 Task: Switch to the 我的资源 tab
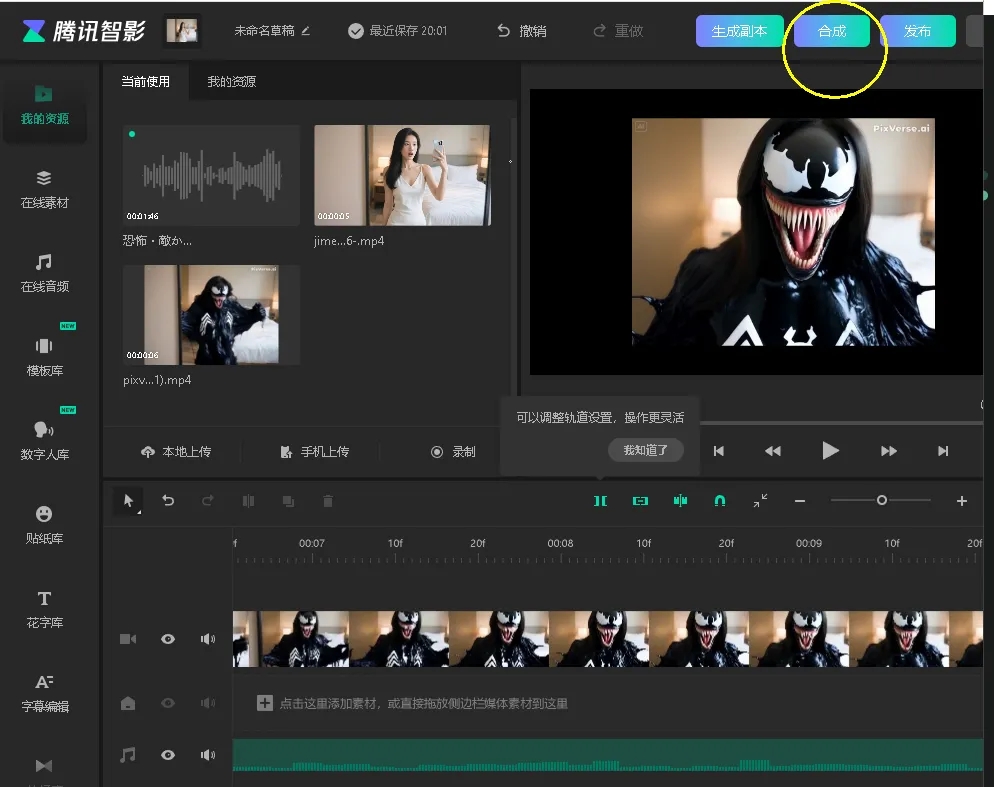(x=231, y=81)
